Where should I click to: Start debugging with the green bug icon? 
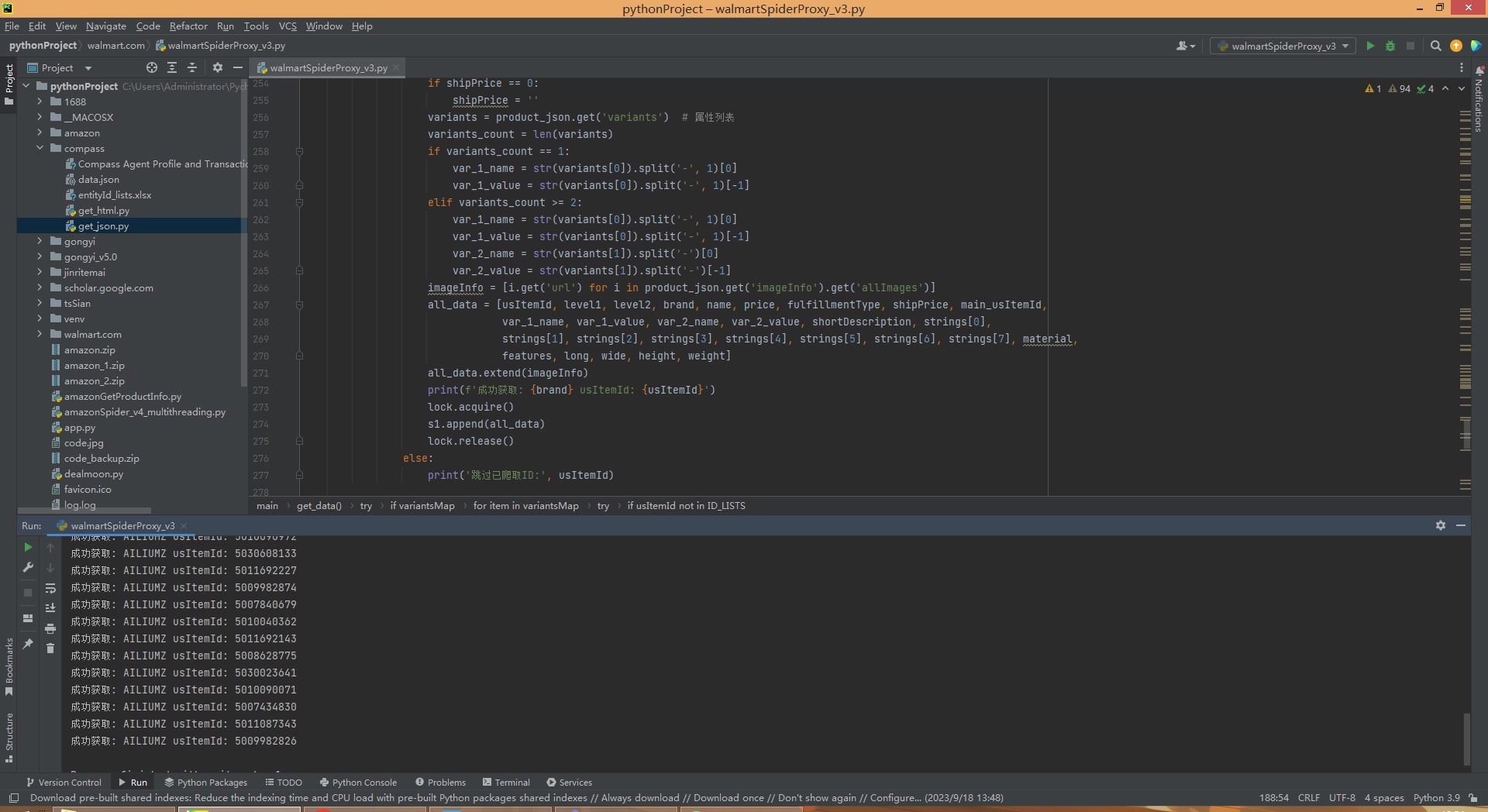pos(1390,46)
